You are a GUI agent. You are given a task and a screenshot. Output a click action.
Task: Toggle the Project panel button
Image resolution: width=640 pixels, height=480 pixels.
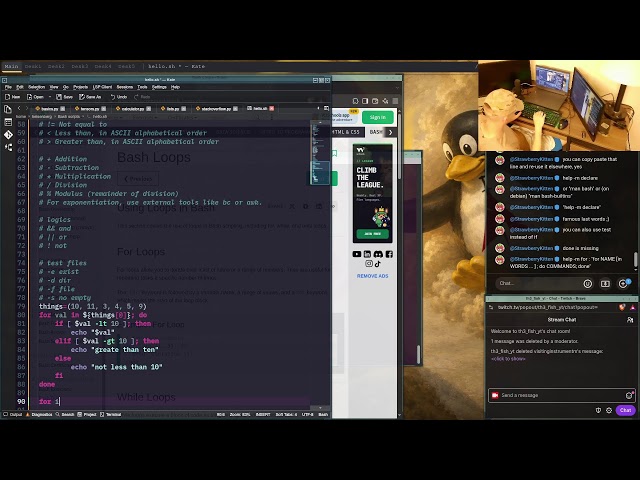click(87, 414)
